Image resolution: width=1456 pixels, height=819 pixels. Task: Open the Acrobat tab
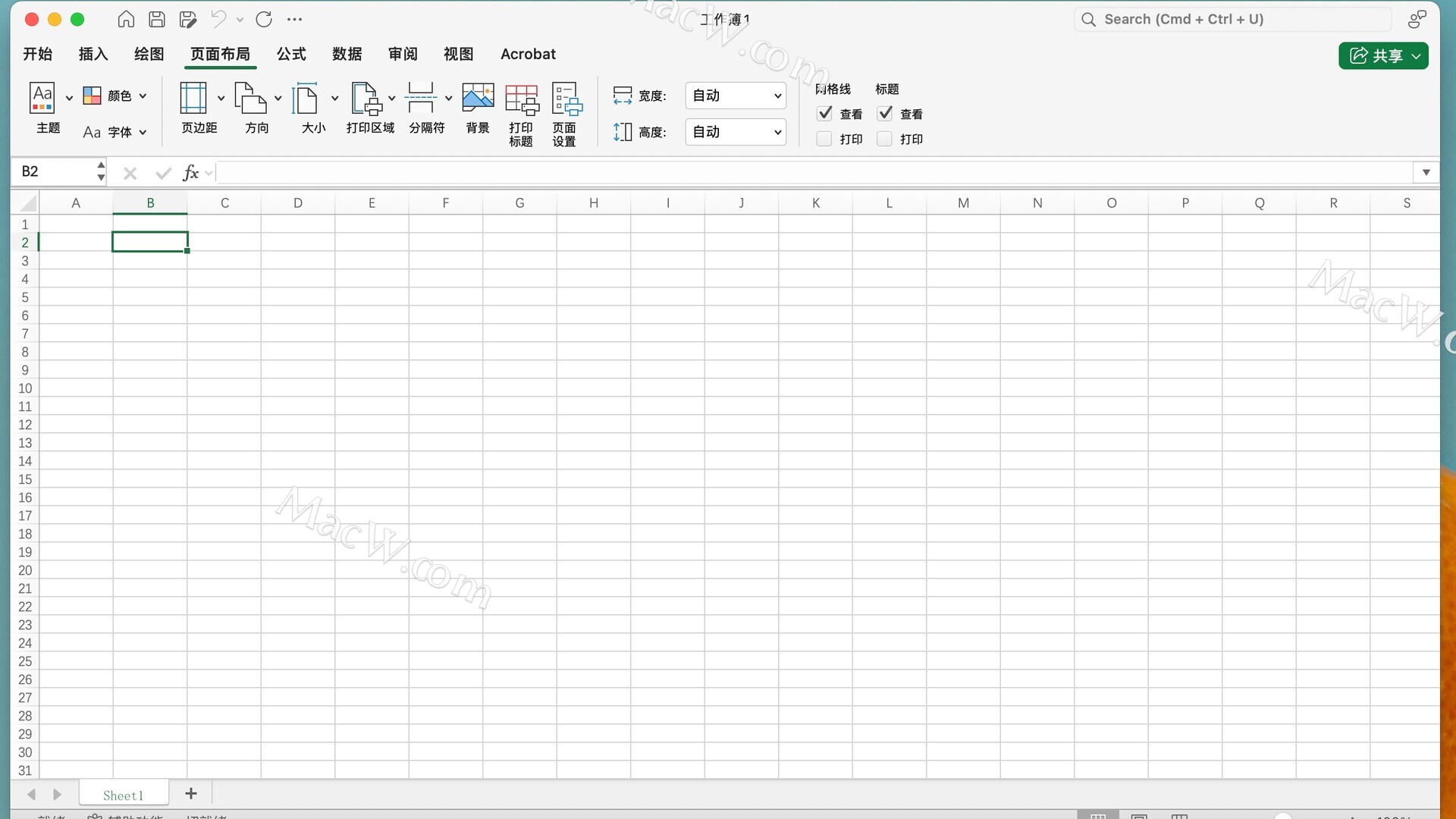click(x=528, y=54)
